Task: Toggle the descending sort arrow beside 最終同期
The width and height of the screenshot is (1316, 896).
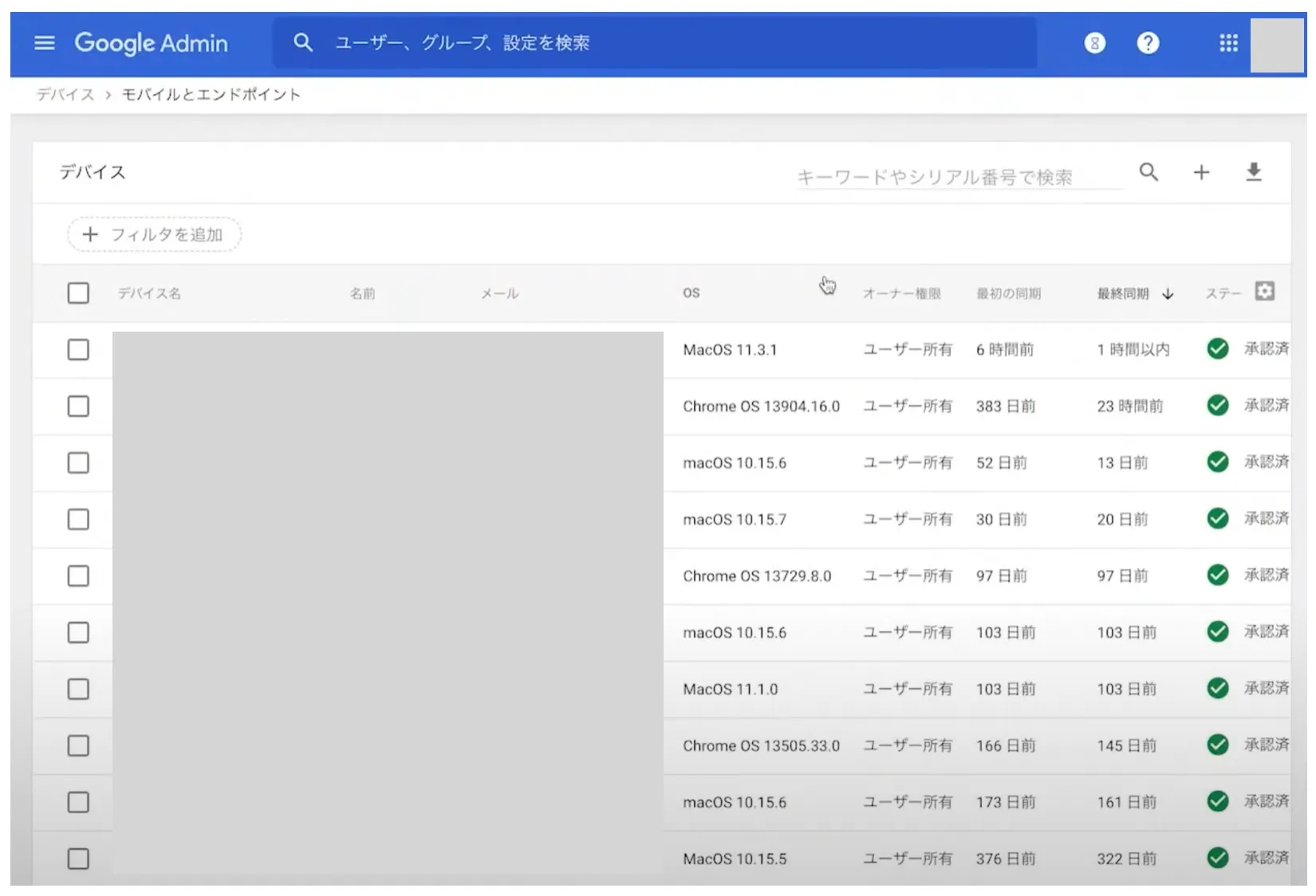Action: (1168, 294)
